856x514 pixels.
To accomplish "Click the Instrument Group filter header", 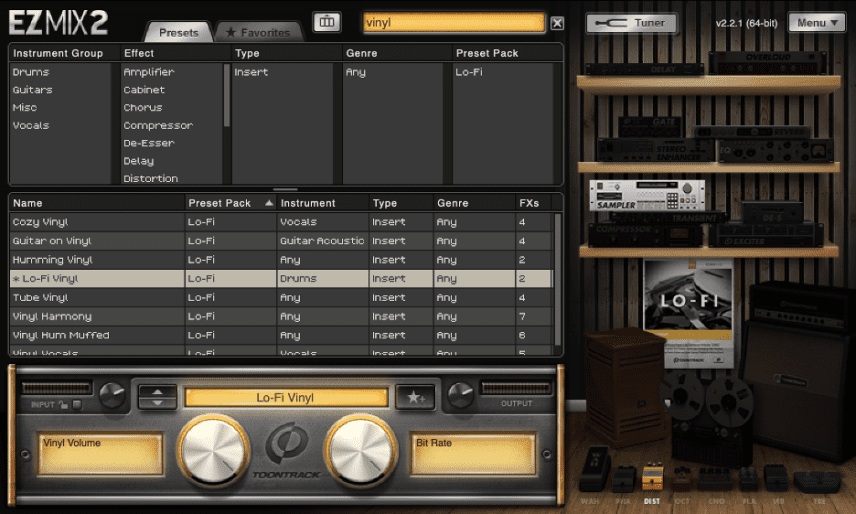I will coord(58,53).
